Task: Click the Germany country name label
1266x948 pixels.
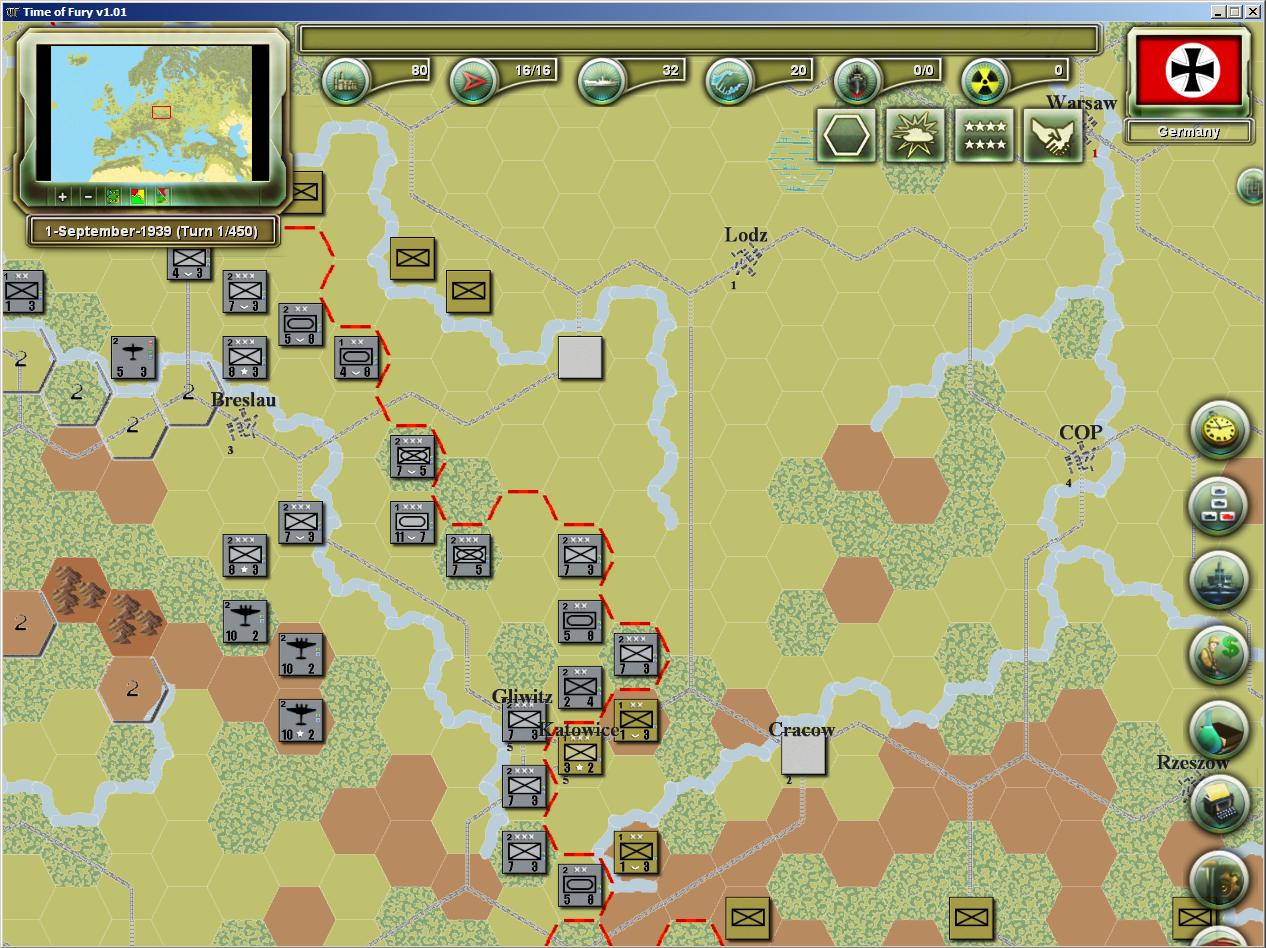Action: click(1189, 132)
